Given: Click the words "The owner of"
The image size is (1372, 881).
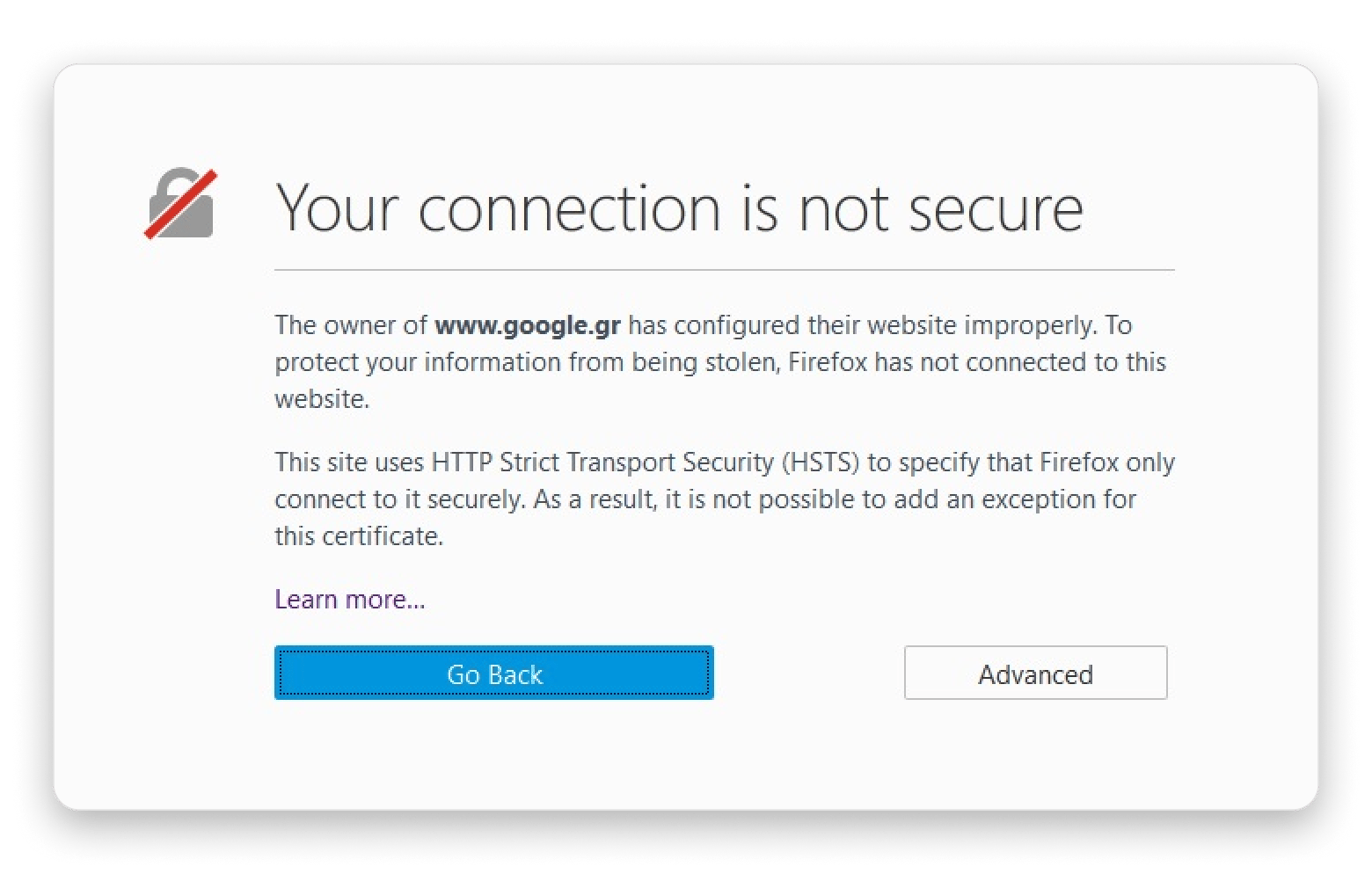Looking at the screenshot, I should coord(351,325).
